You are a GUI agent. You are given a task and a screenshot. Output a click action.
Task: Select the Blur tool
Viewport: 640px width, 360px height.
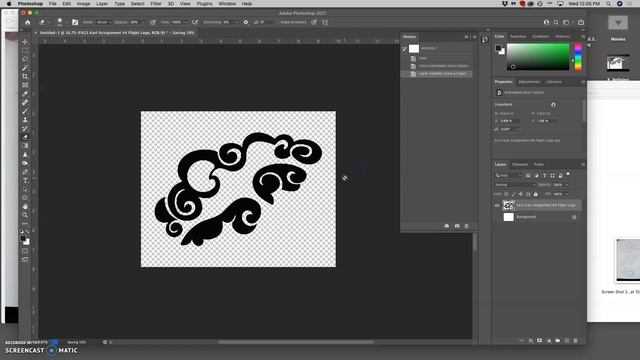25,154
